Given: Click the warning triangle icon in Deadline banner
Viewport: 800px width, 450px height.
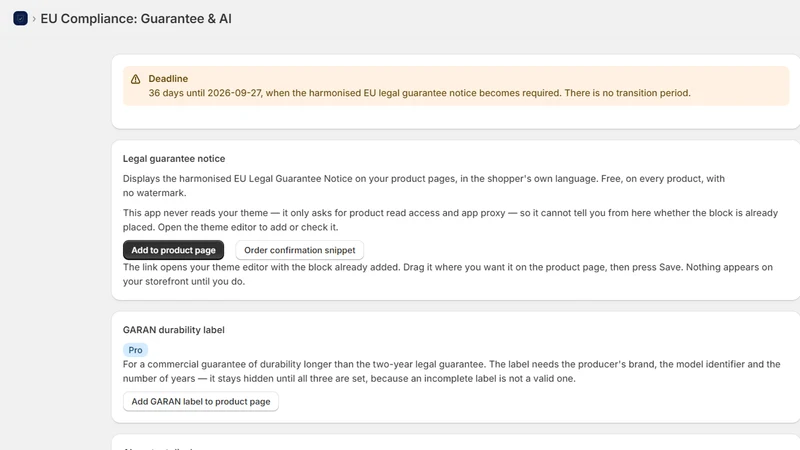Looking at the screenshot, I should tap(135, 79).
